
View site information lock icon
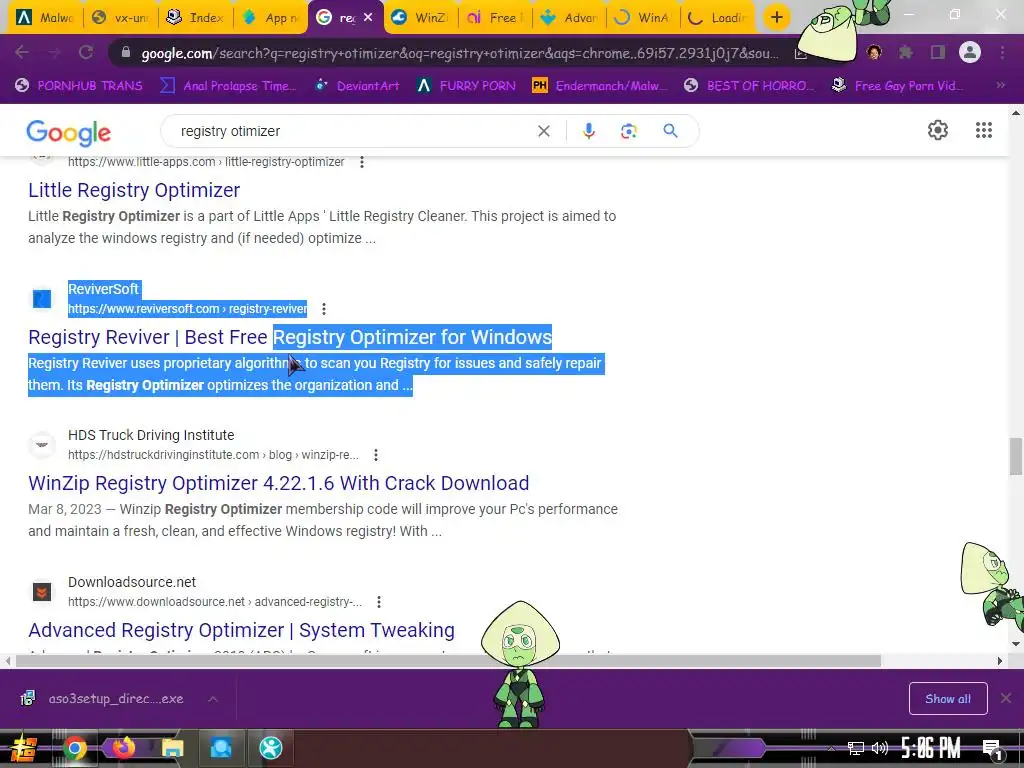(126, 52)
